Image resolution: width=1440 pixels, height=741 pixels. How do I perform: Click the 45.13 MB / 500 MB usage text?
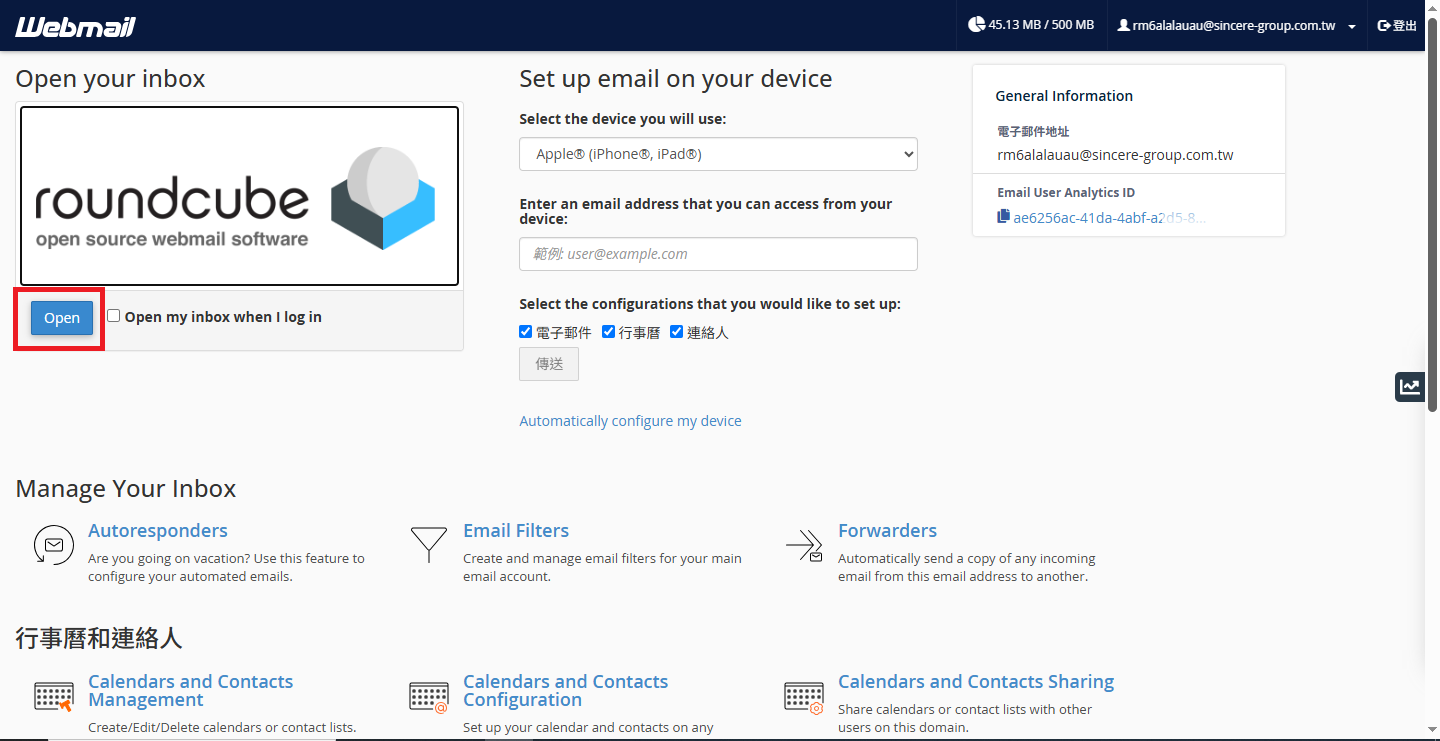[1041, 25]
